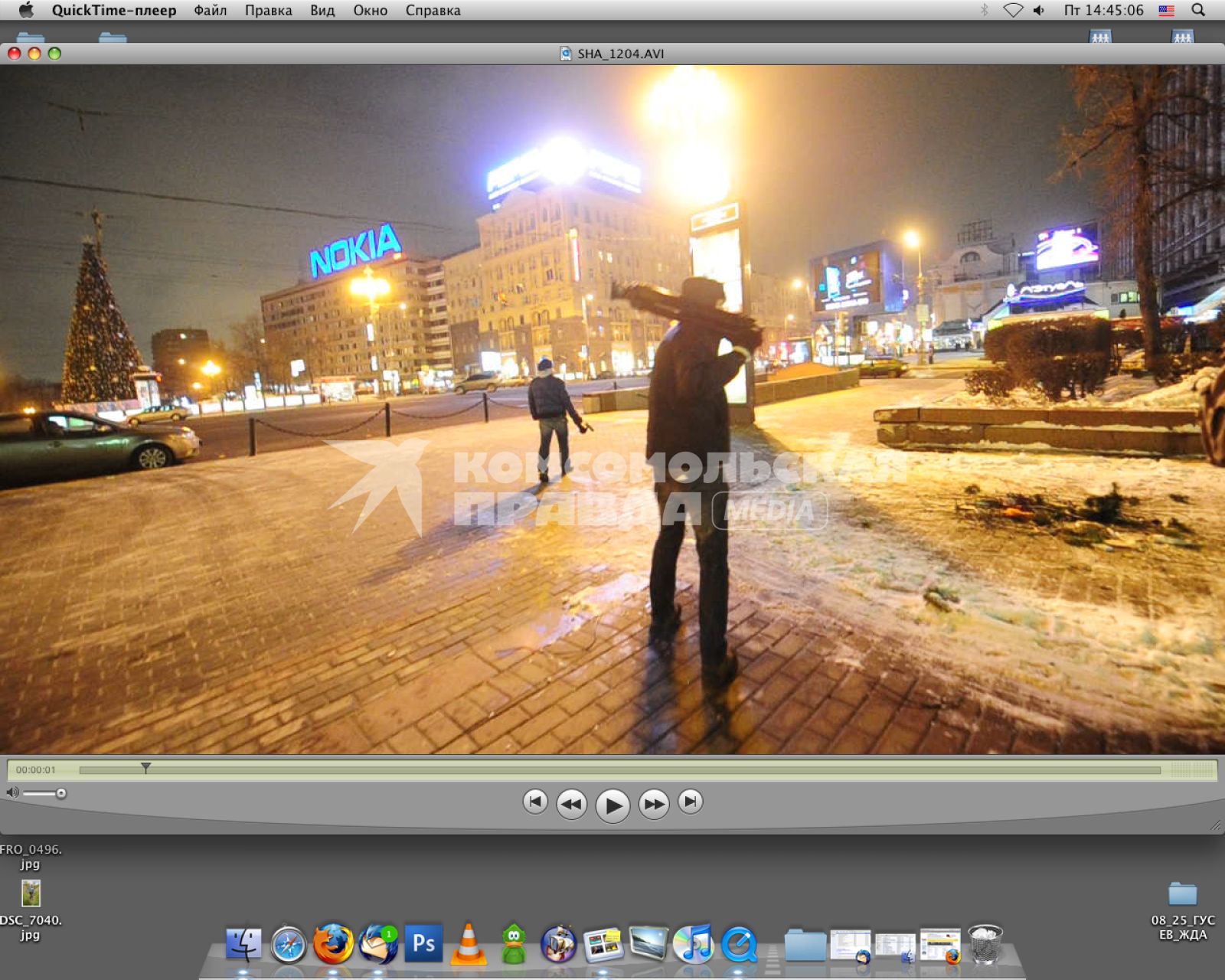This screenshot has height=980, width=1225.
Task: Open the Trash in the Dock
Action: pos(985,944)
